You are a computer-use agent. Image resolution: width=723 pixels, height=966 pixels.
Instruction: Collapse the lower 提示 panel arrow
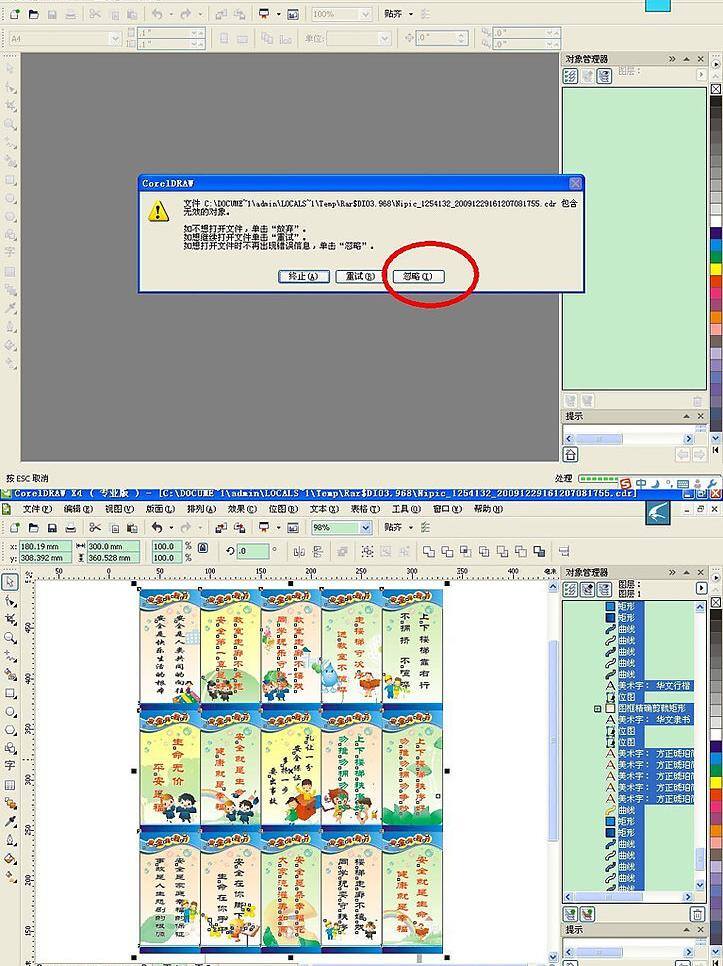coord(686,930)
